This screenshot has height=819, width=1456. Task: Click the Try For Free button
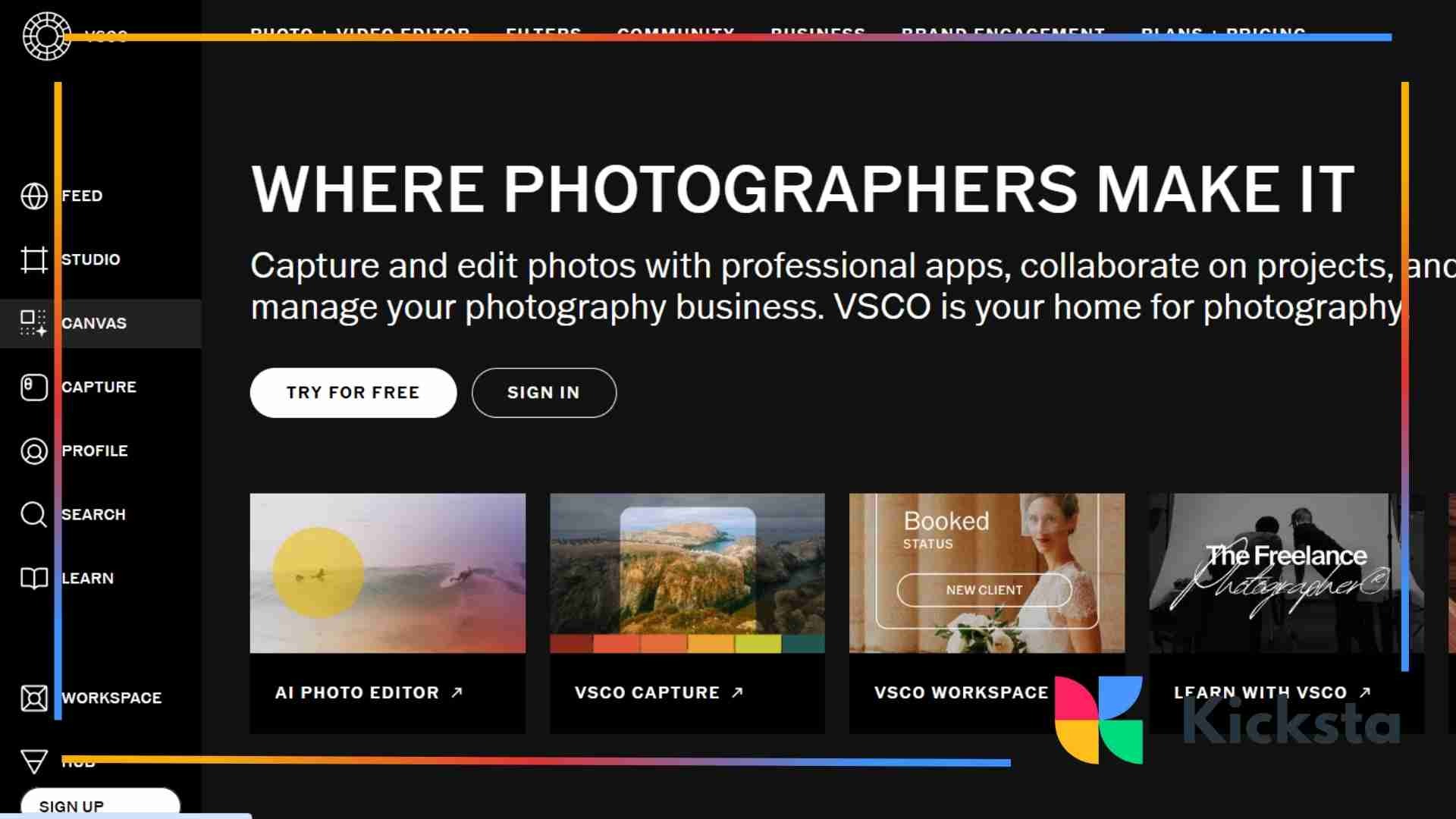(353, 393)
